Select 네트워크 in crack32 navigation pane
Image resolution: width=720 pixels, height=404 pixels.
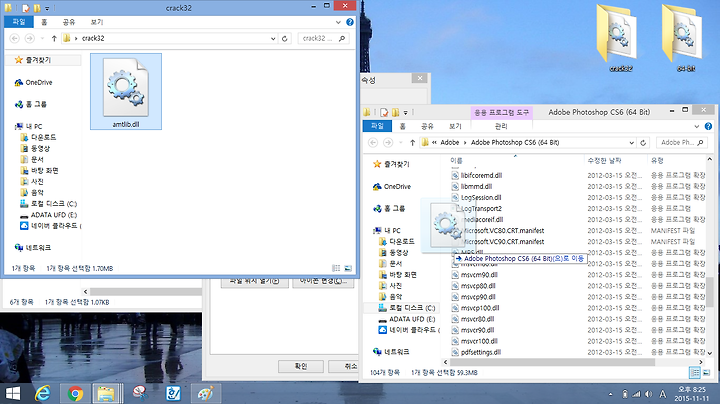click(33, 247)
